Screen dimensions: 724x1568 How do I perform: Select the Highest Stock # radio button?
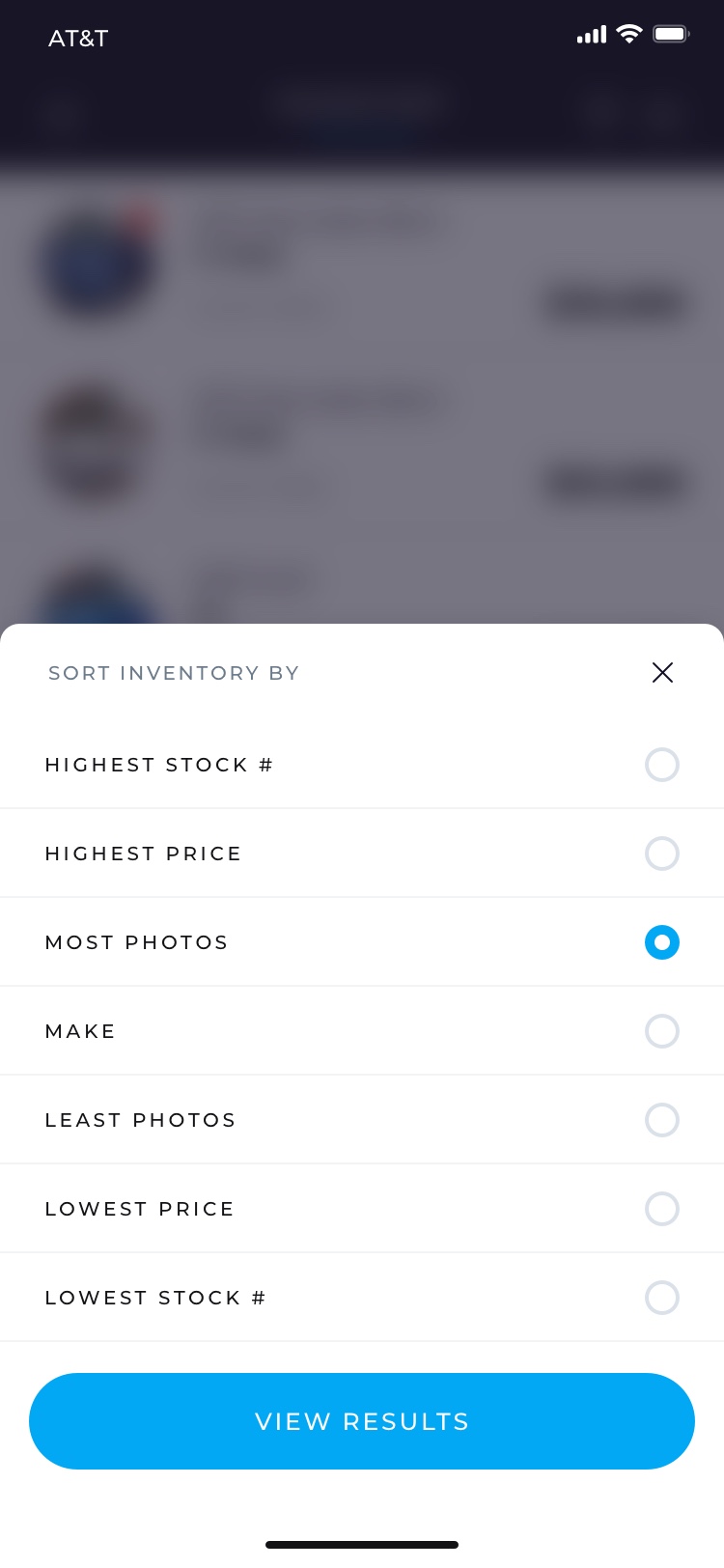[662, 765]
